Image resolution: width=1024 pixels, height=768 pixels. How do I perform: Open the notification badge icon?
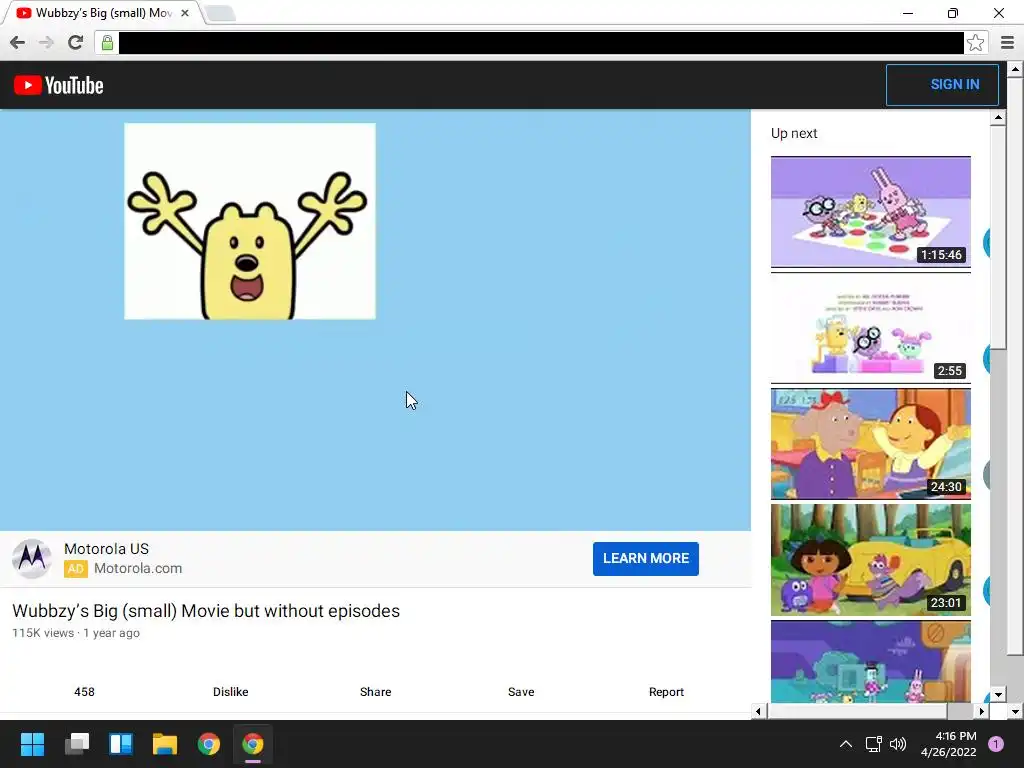click(996, 744)
